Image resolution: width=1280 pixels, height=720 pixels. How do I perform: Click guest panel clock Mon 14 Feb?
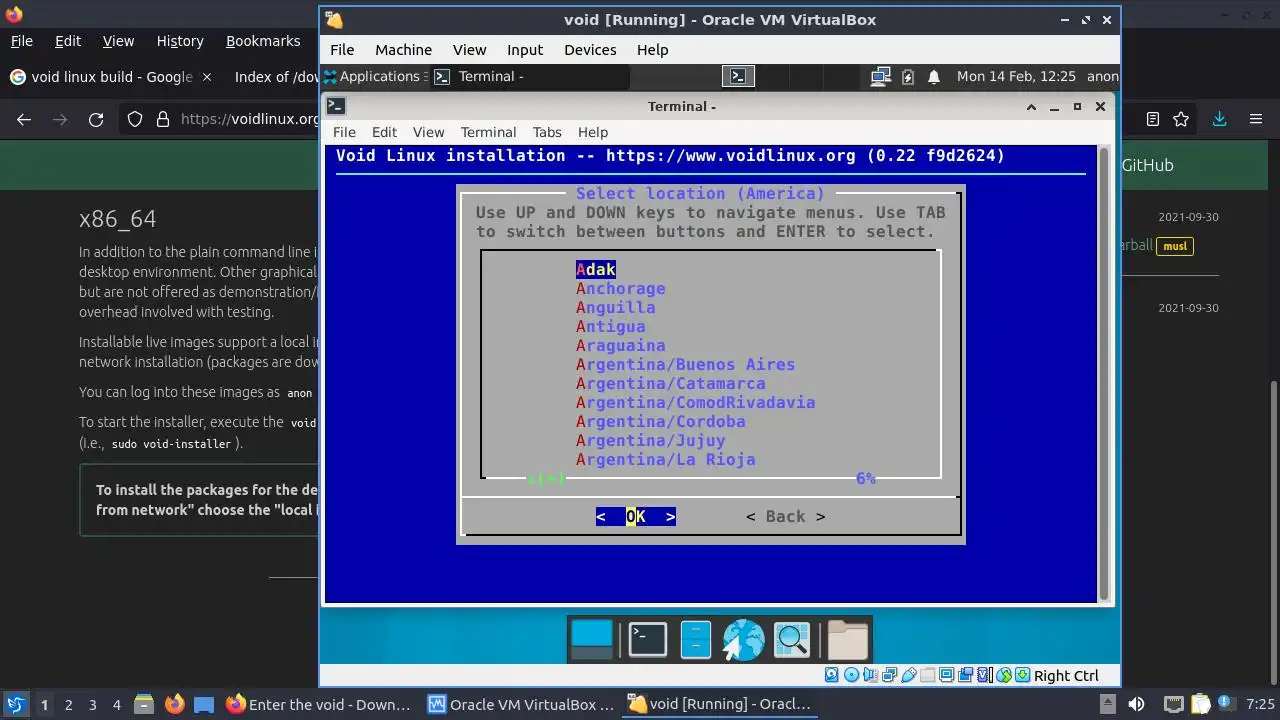point(1016,76)
